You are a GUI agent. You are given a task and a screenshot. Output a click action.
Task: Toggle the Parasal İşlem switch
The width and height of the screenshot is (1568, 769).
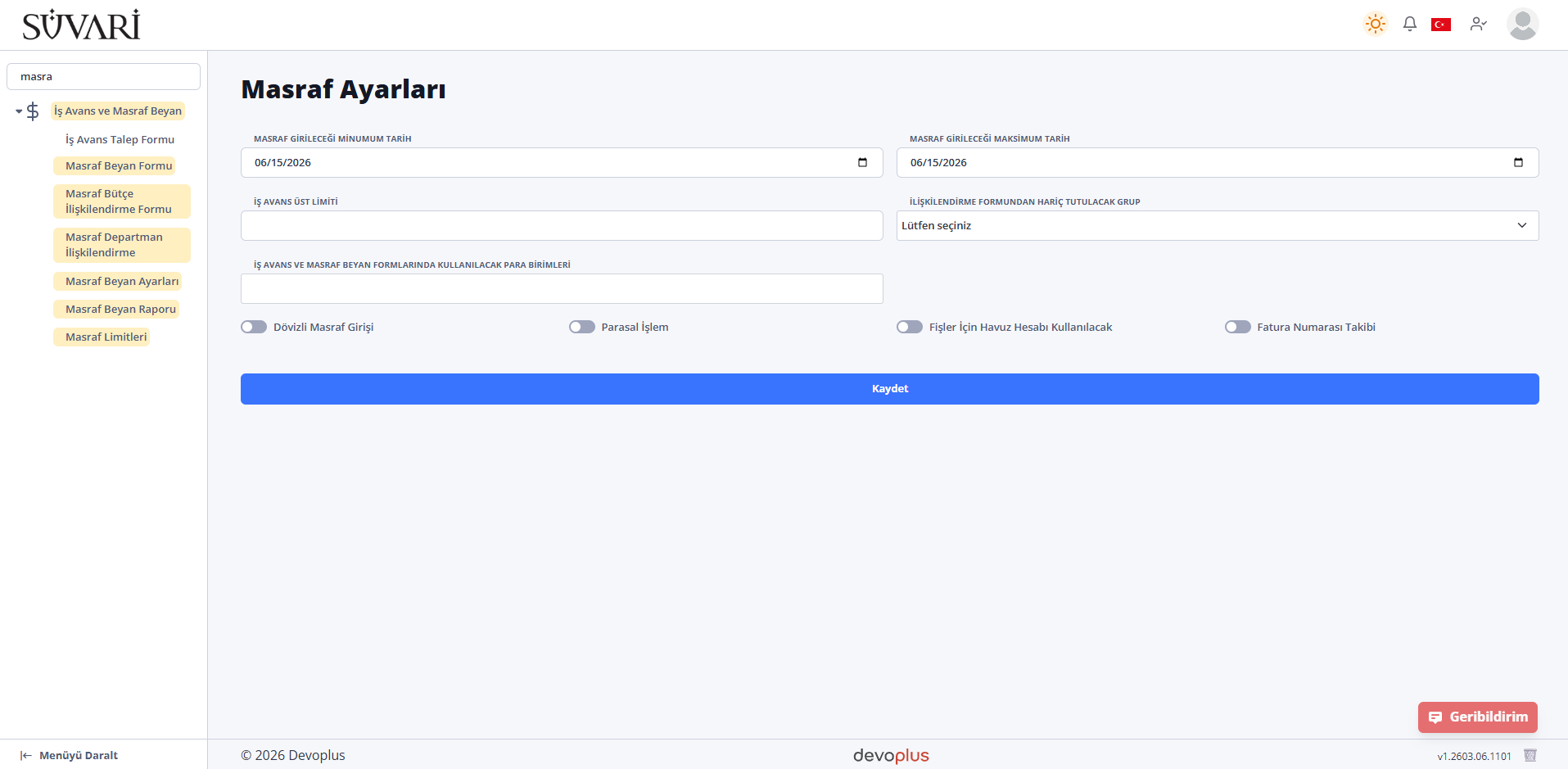point(582,327)
